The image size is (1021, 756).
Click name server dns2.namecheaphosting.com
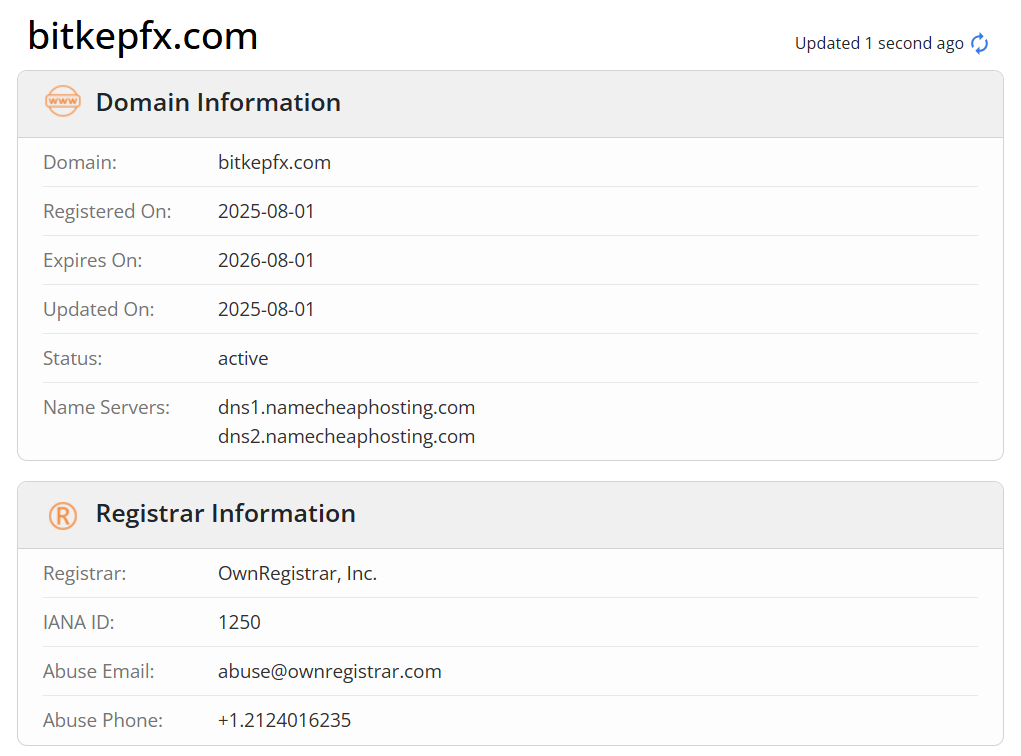(x=346, y=436)
